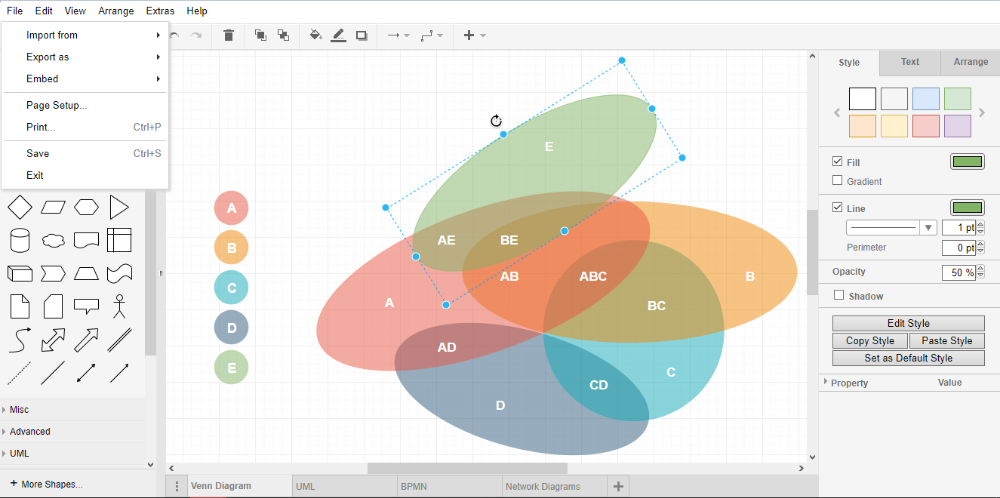Switch to the Text tab
This screenshot has height=498, width=1000.
tap(910, 62)
